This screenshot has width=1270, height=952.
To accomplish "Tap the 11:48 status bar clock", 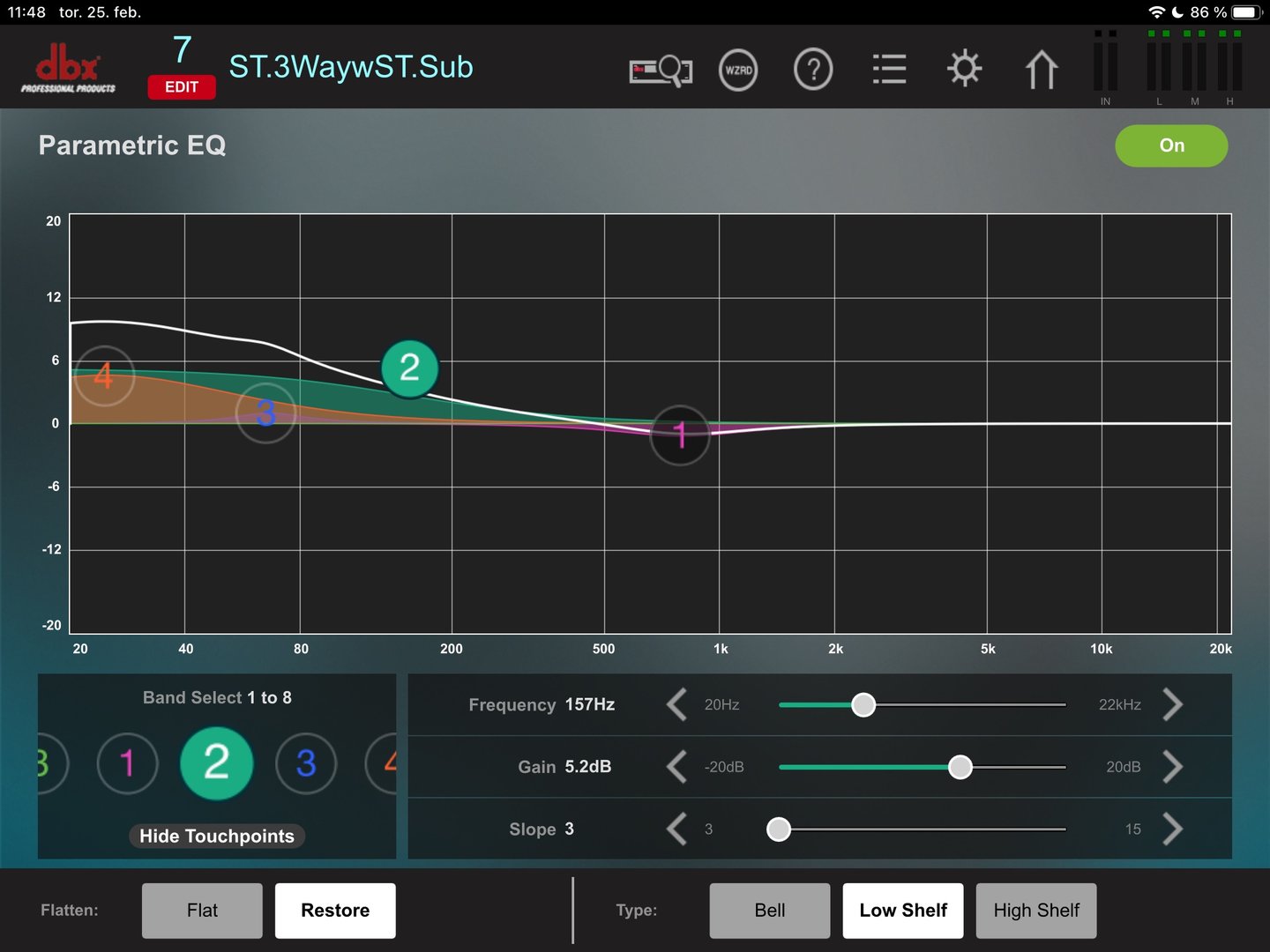I will coord(26,12).
